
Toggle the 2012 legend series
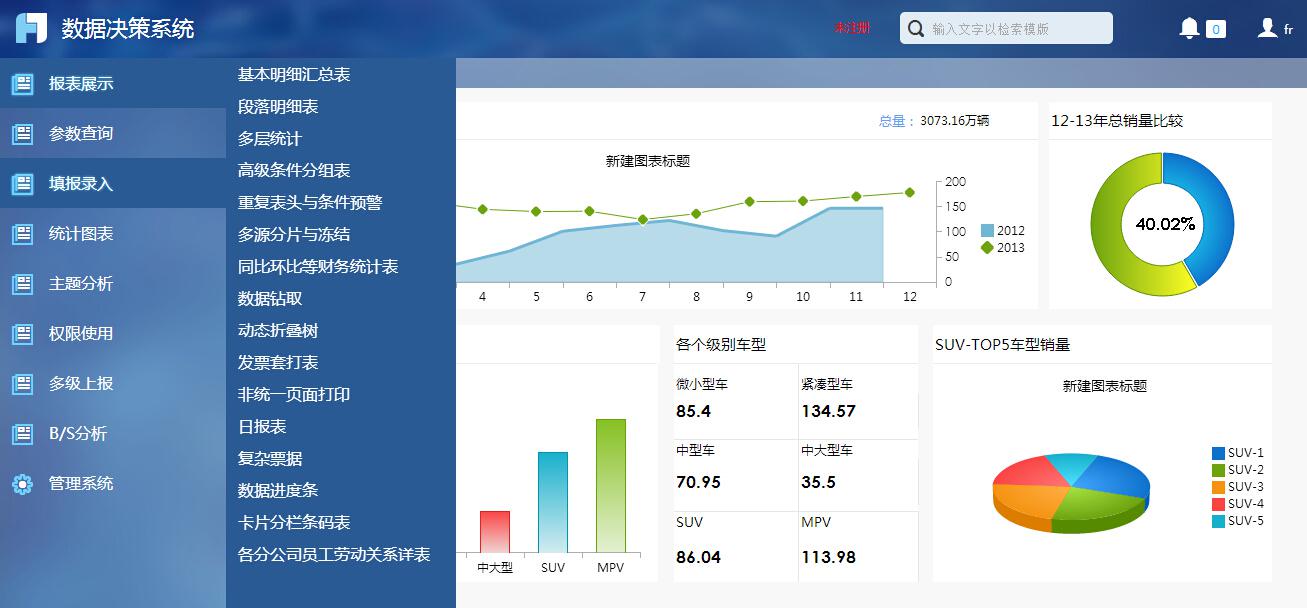tap(1002, 230)
